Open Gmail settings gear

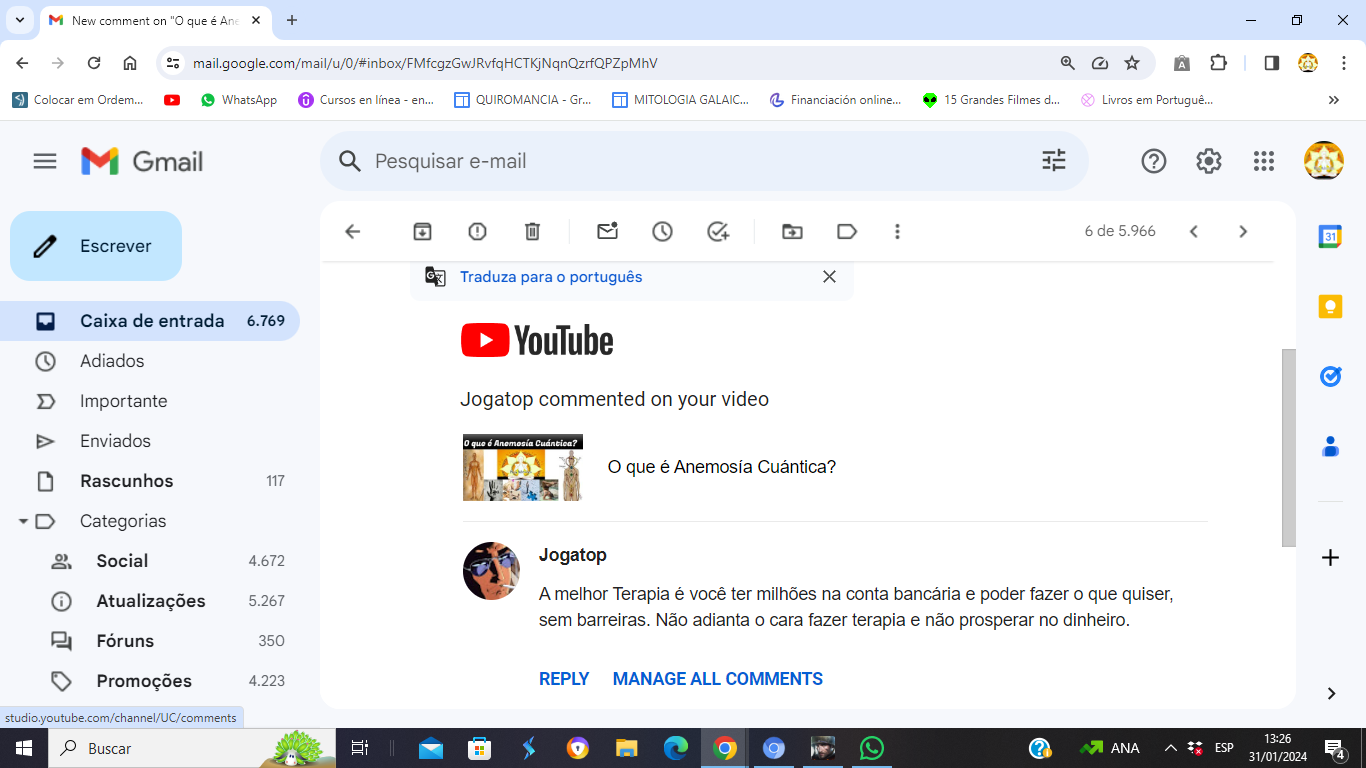tap(1209, 161)
